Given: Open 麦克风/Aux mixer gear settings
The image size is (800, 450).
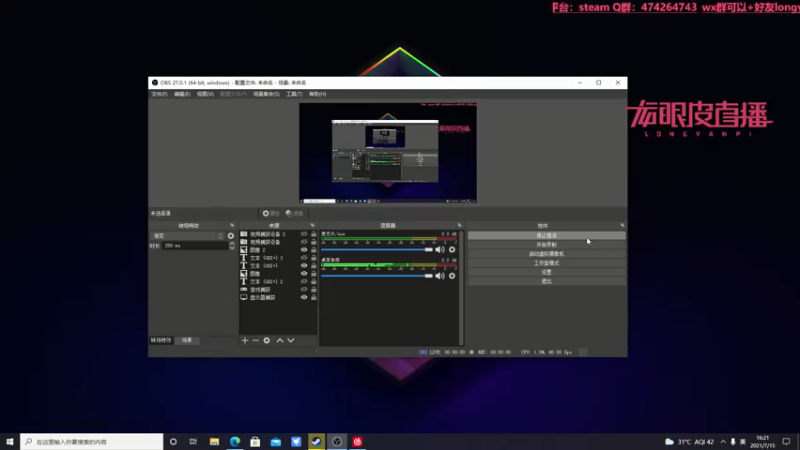Looking at the screenshot, I should [452, 249].
